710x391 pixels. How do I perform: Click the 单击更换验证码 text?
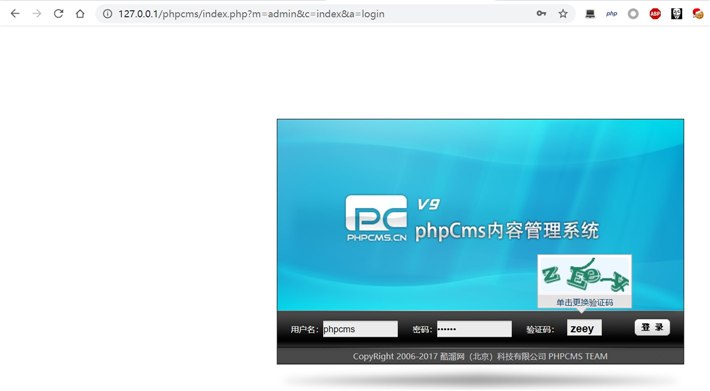click(585, 302)
